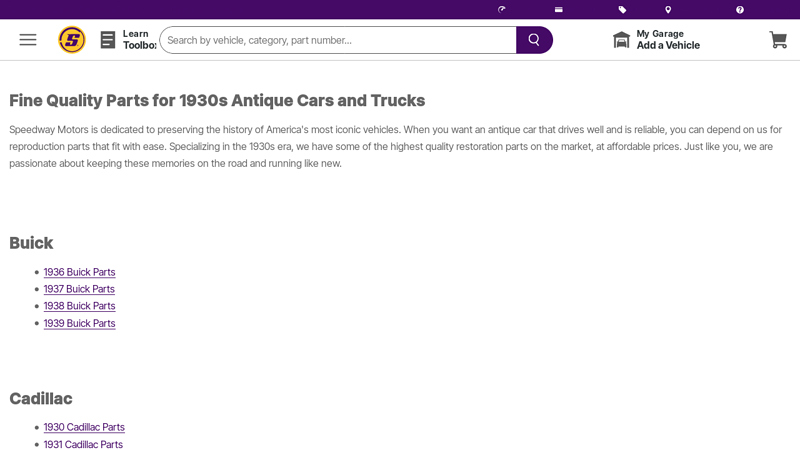
Task: Open 1930 Cadillac Parts link
Action: coord(84,427)
